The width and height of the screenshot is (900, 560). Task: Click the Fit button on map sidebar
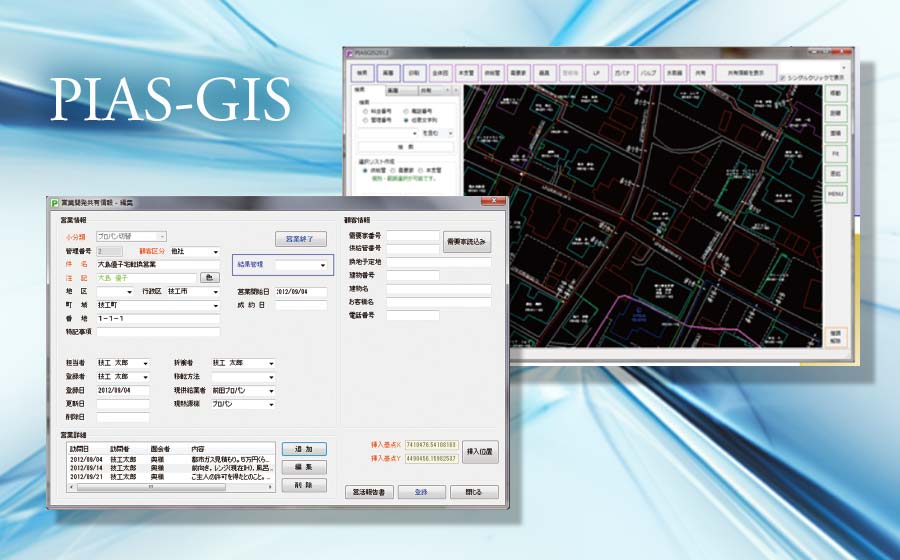(x=836, y=154)
